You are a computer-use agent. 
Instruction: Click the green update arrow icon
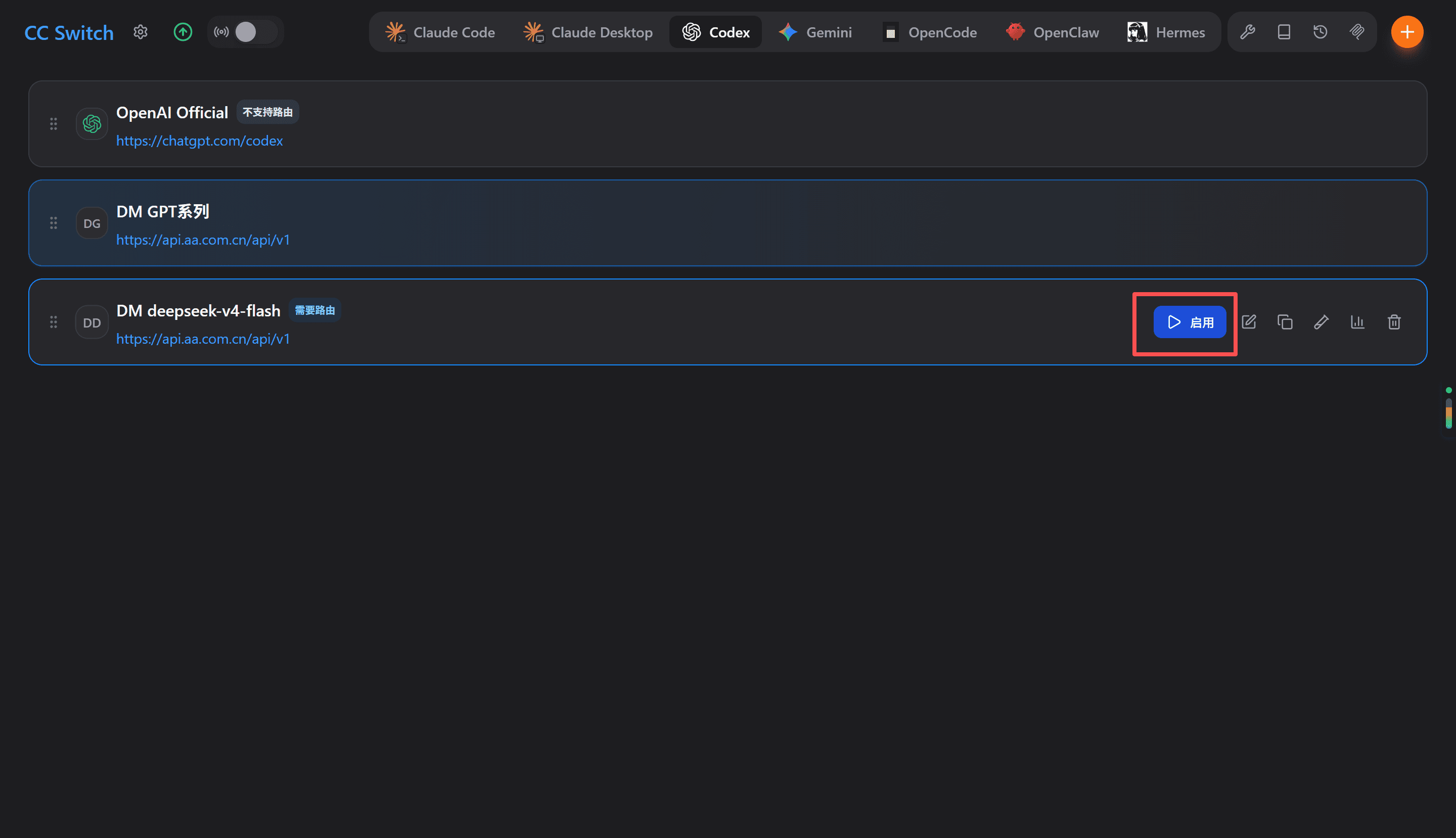183,32
